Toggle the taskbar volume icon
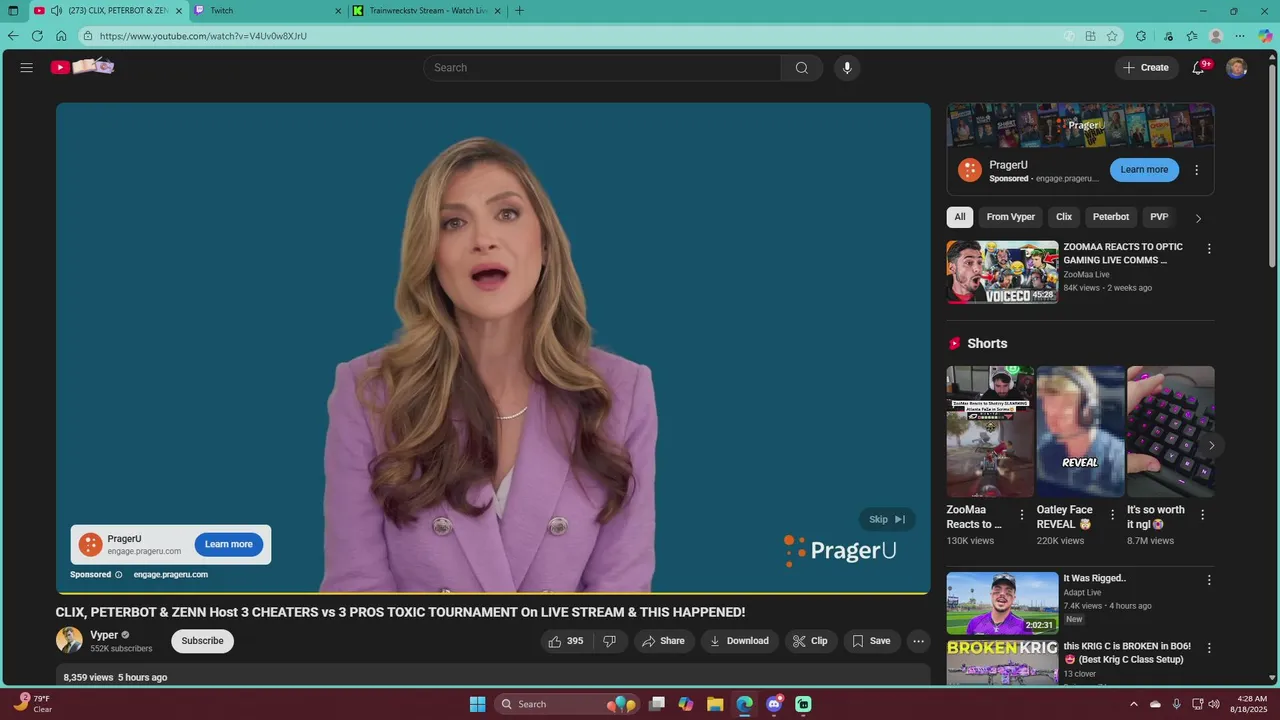The image size is (1280, 720). (1214, 704)
